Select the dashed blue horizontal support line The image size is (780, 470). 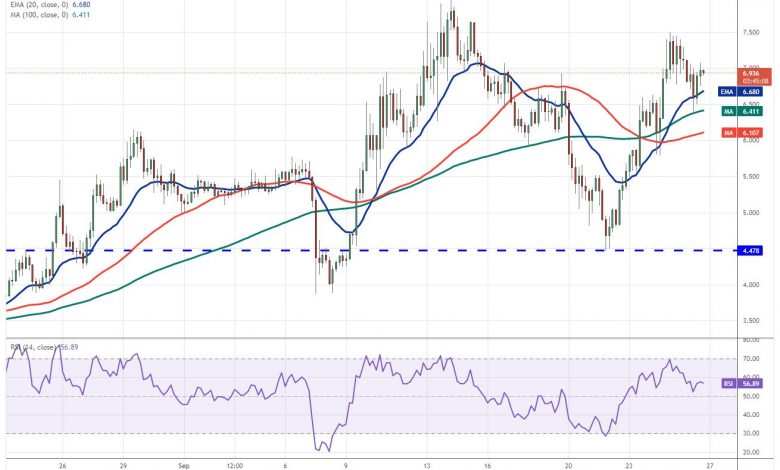200,251
